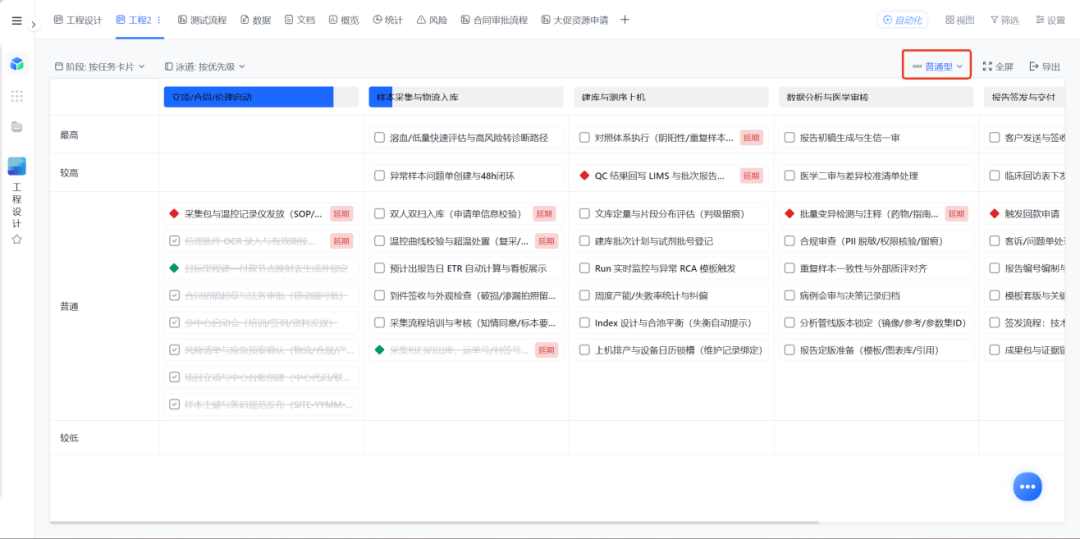Open the 工程2 tab more-options dots

point(159,20)
